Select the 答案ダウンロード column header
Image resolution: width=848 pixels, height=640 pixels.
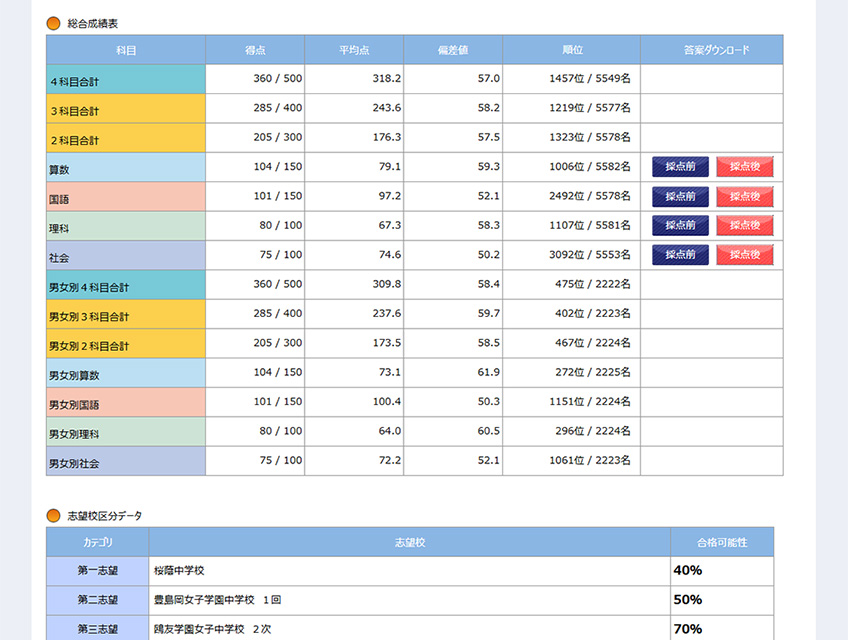click(x=711, y=50)
